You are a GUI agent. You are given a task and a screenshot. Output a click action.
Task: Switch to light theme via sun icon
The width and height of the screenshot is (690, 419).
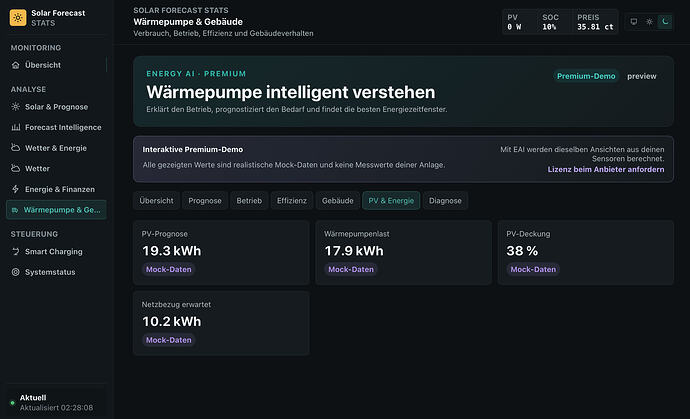[x=650, y=22]
